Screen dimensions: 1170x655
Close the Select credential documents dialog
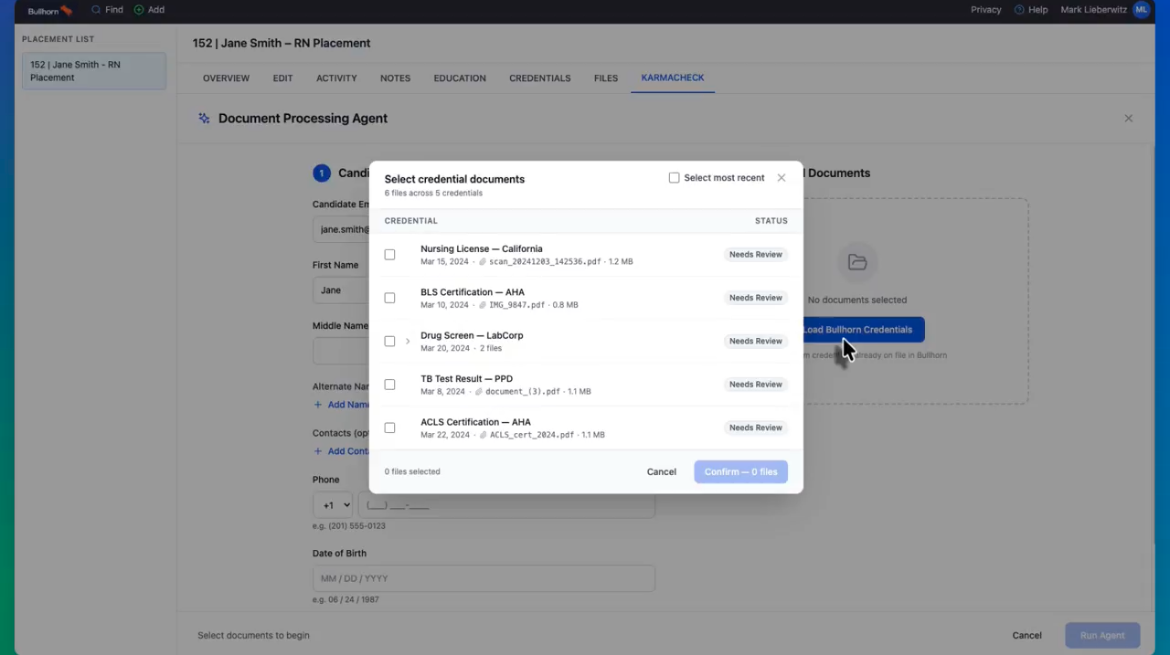click(x=781, y=178)
